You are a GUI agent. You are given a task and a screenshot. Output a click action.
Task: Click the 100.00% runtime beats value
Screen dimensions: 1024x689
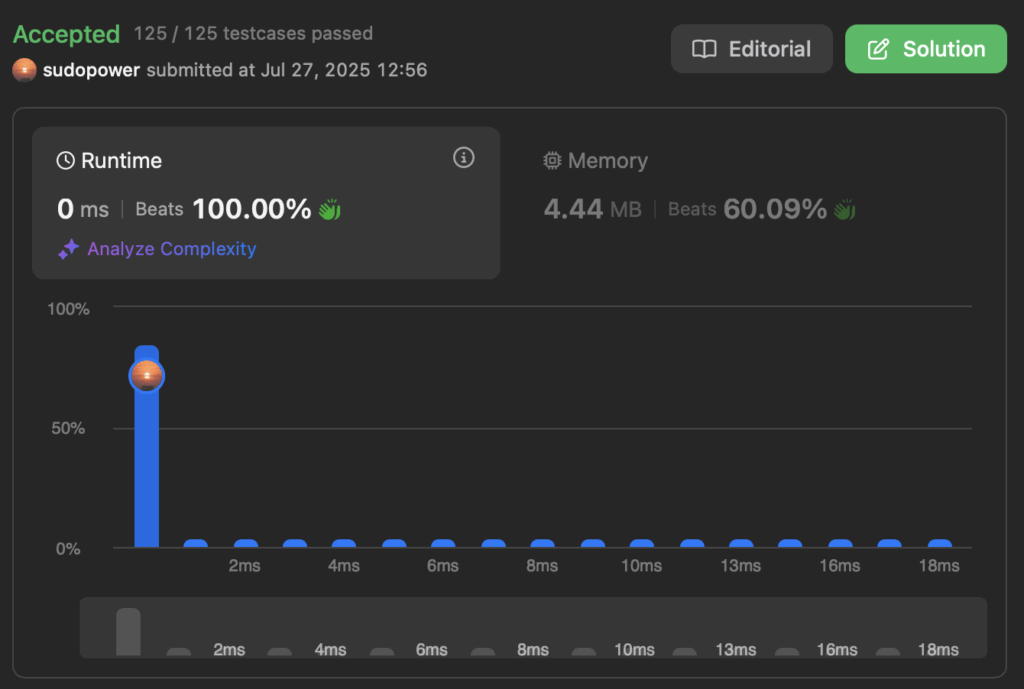point(251,209)
